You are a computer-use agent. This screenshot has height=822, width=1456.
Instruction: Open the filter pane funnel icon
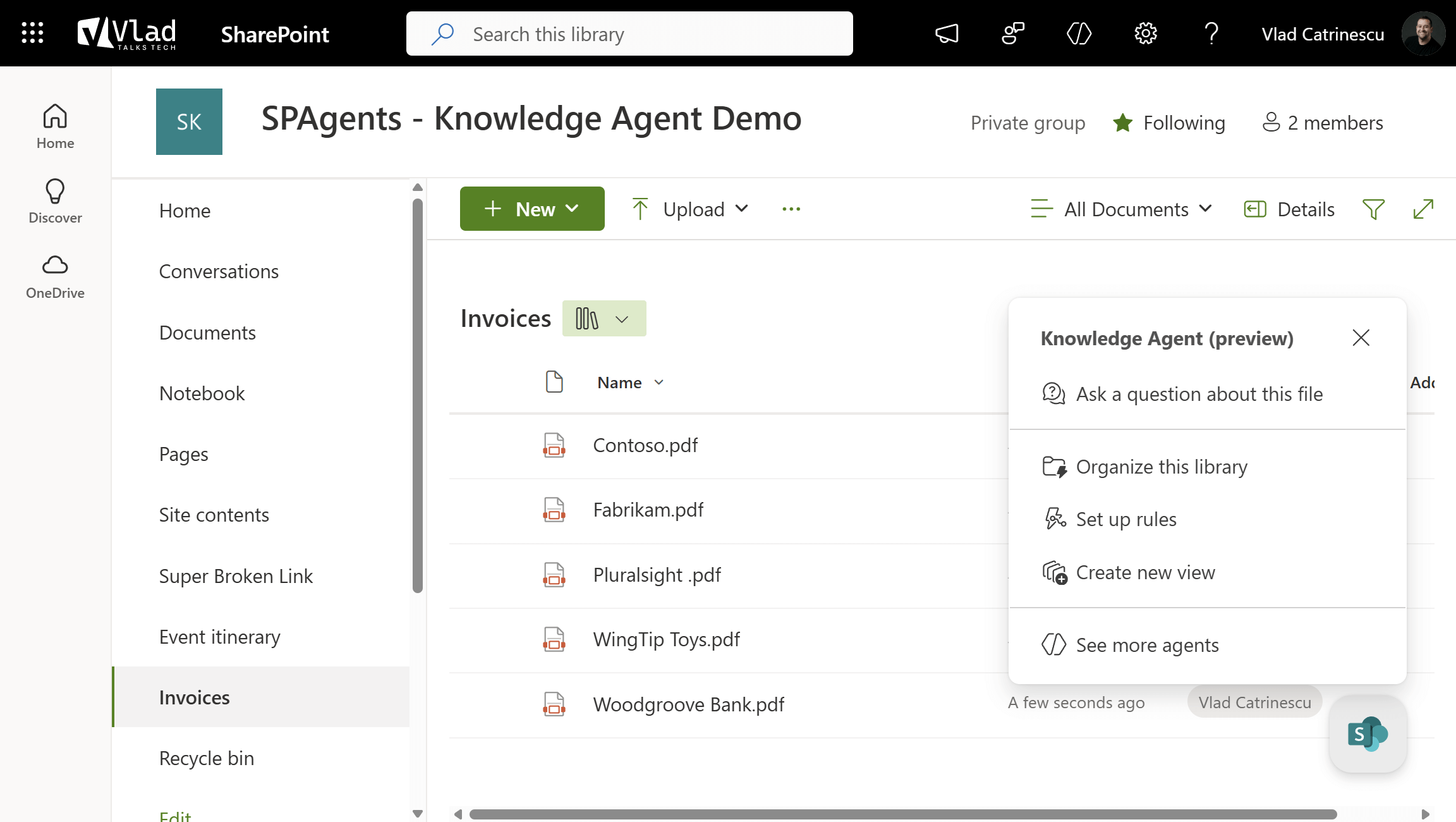point(1373,209)
